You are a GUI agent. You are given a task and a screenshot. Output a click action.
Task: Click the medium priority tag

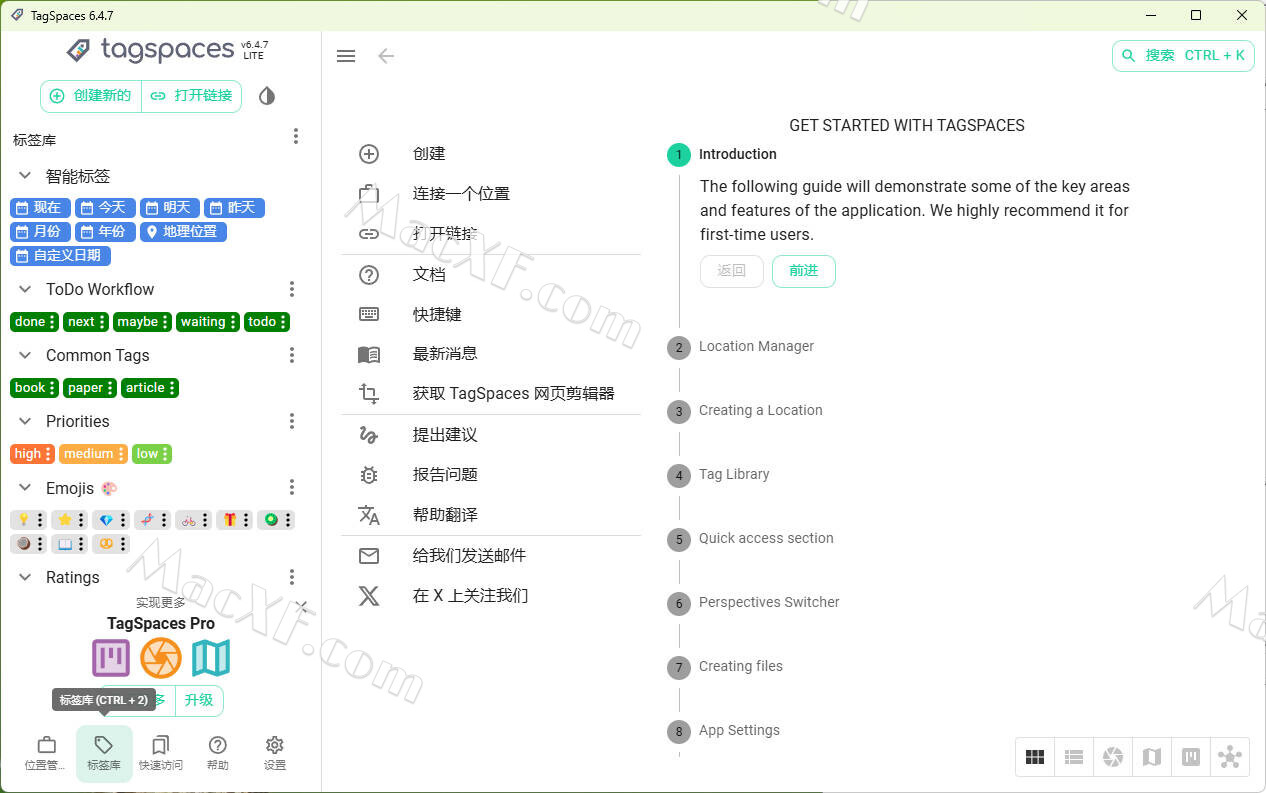pyautogui.click(x=93, y=454)
